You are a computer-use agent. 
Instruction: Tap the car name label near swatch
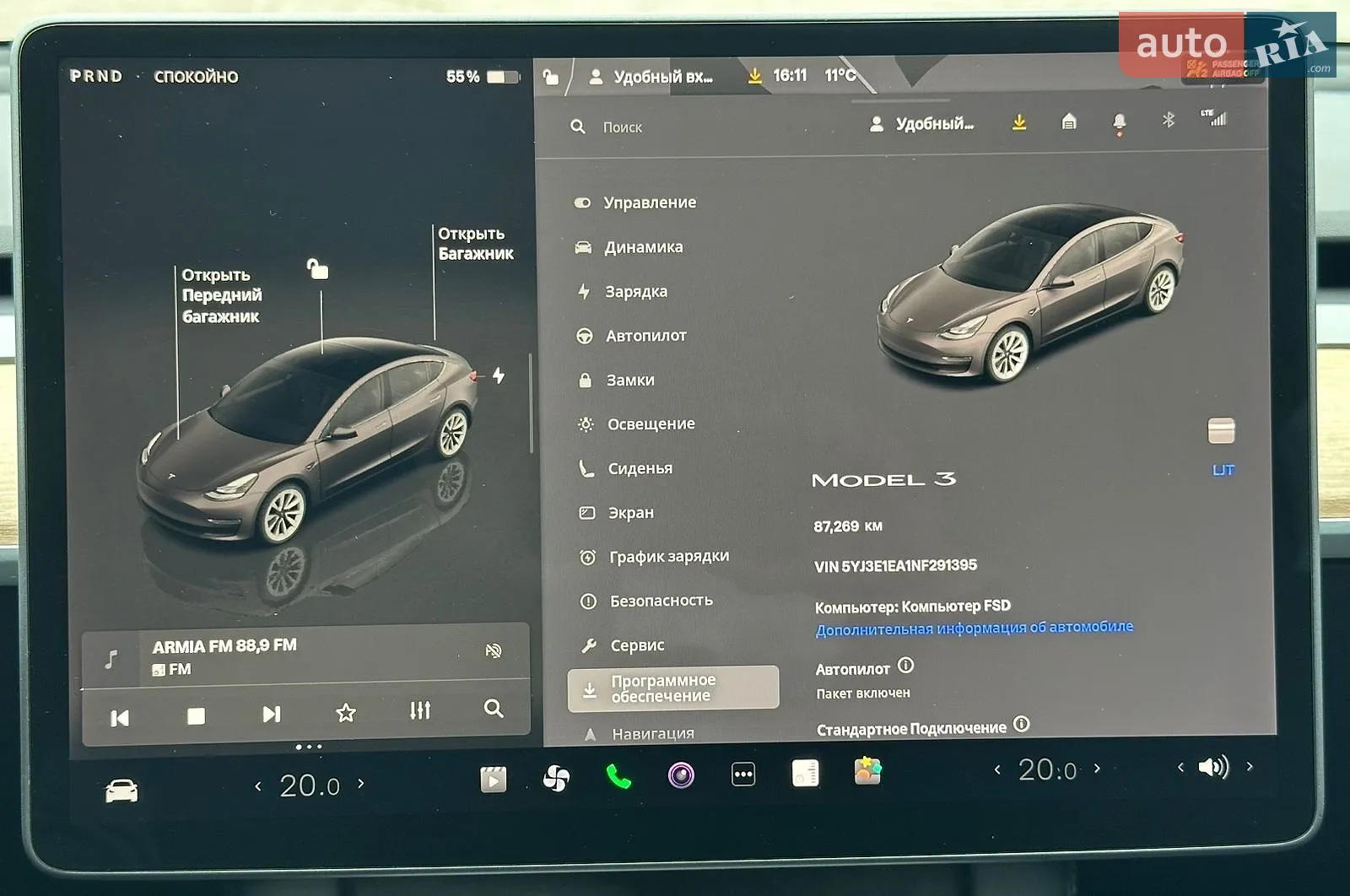pyautogui.click(x=1223, y=470)
